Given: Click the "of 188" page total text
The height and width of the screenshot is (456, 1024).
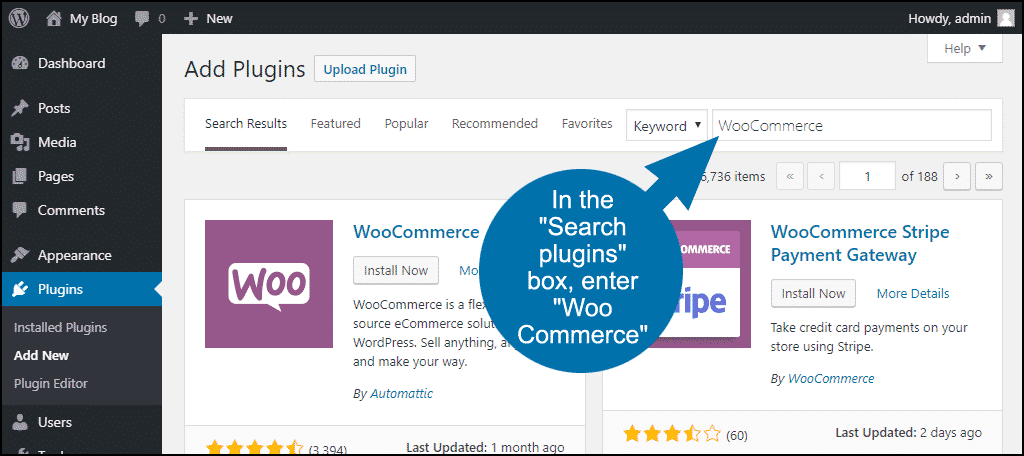Looking at the screenshot, I should [920, 176].
